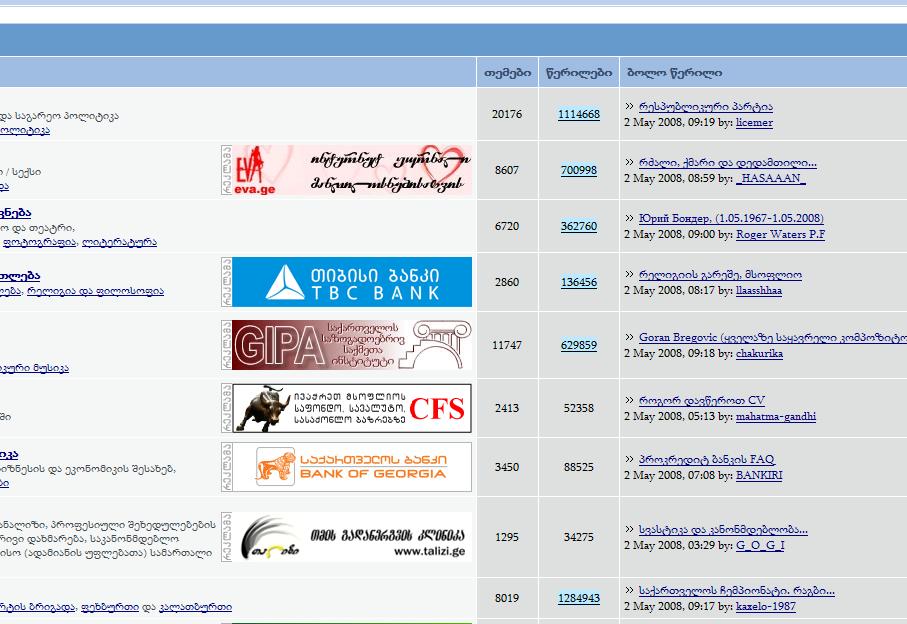Open posts count 1114668 link
The width and height of the screenshot is (907, 624).
click(x=578, y=115)
